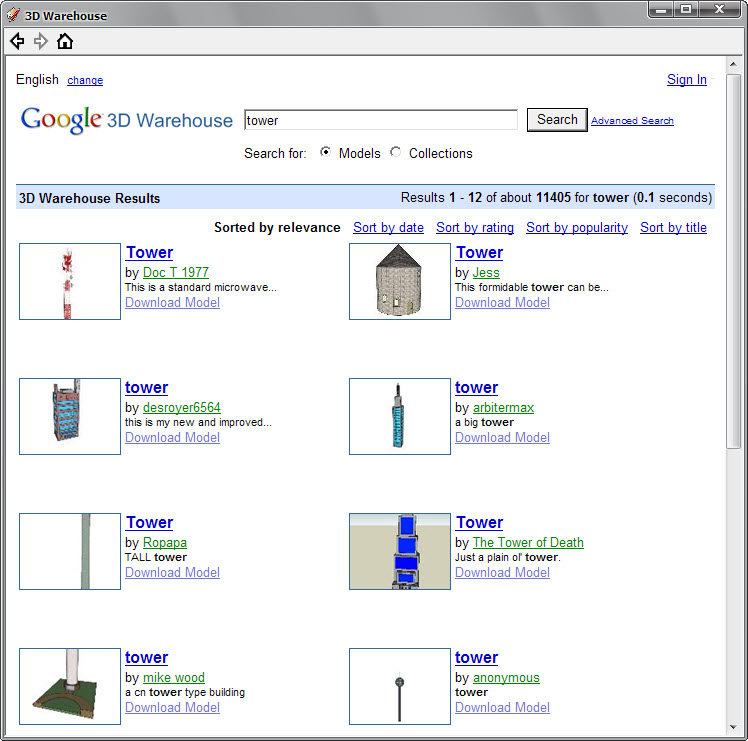Download Model for the anonymous tower

click(502, 708)
